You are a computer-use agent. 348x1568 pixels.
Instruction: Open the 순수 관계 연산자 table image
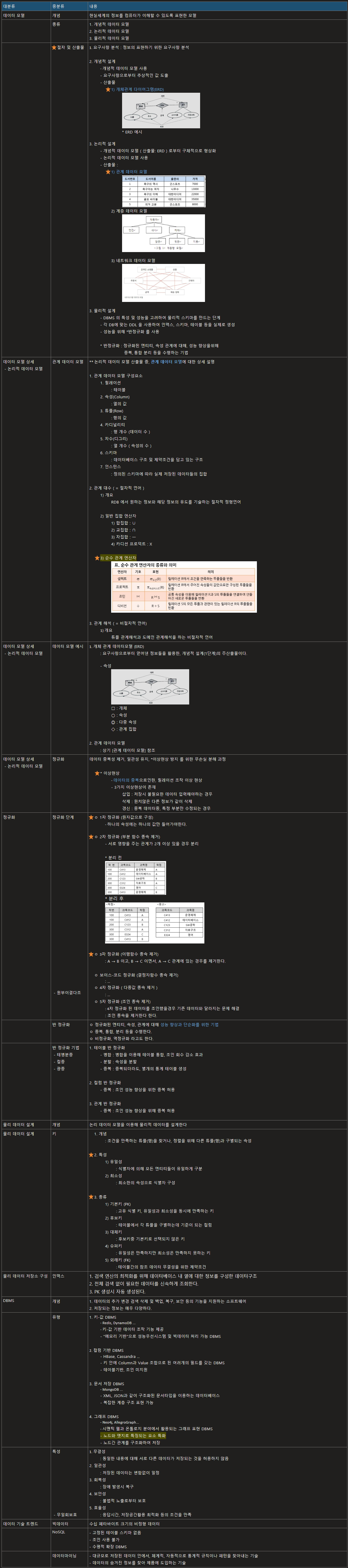[184, 587]
